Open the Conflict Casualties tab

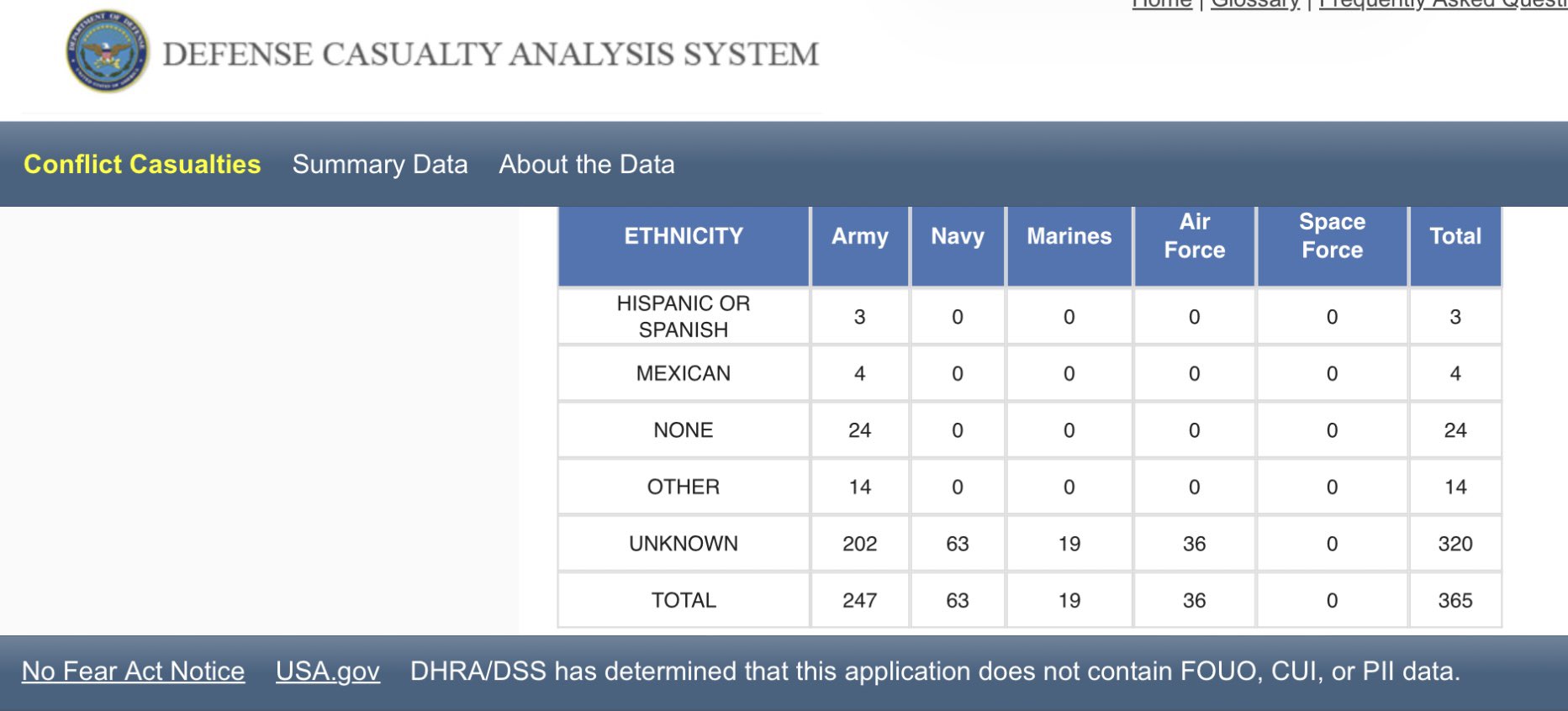(142, 164)
